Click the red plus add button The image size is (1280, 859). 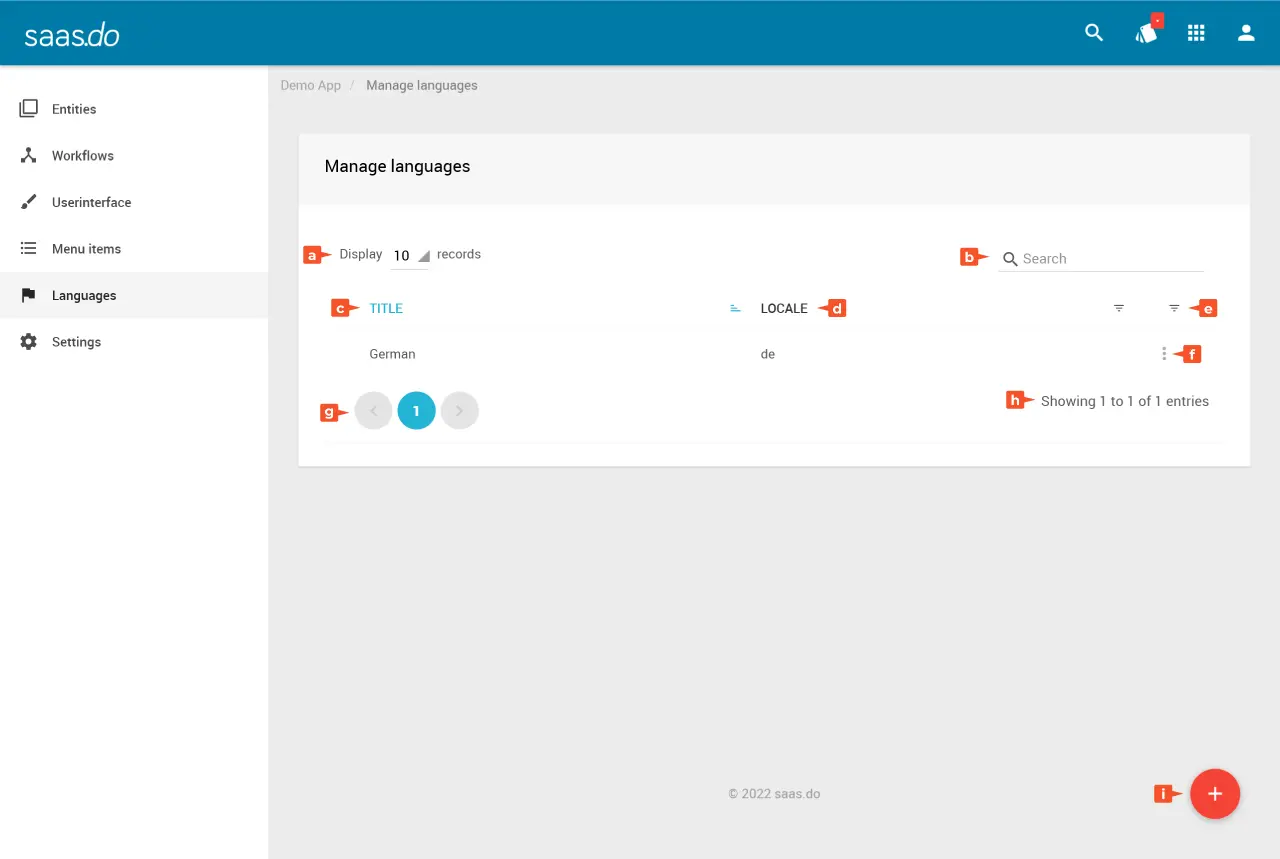(x=1215, y=794)
